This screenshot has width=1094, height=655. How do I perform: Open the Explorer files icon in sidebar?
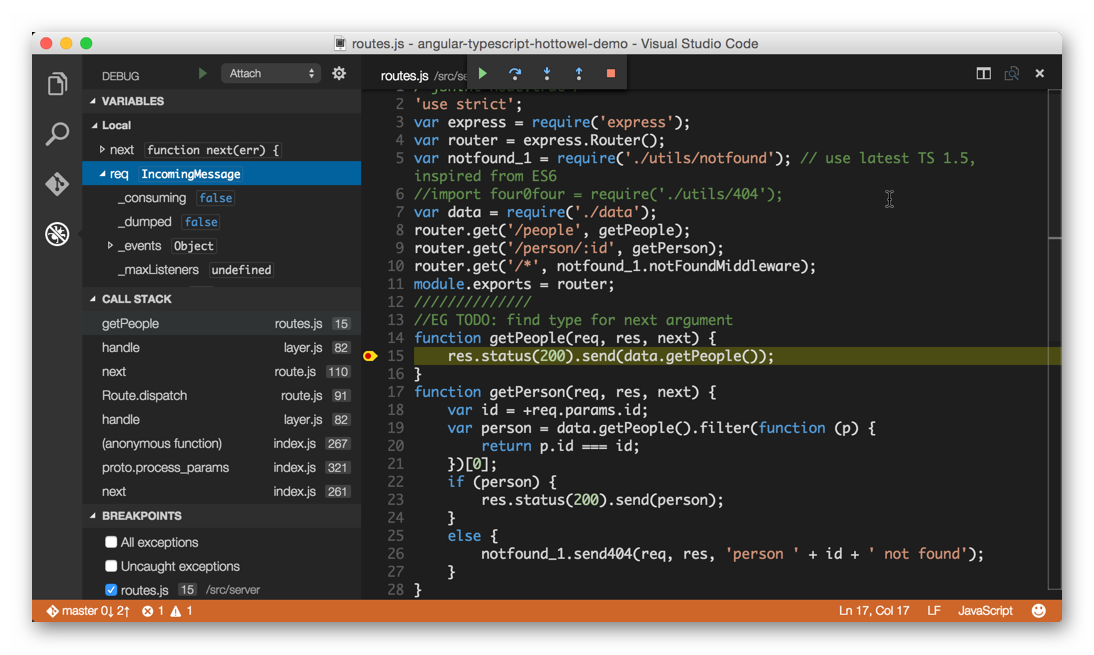57,85
